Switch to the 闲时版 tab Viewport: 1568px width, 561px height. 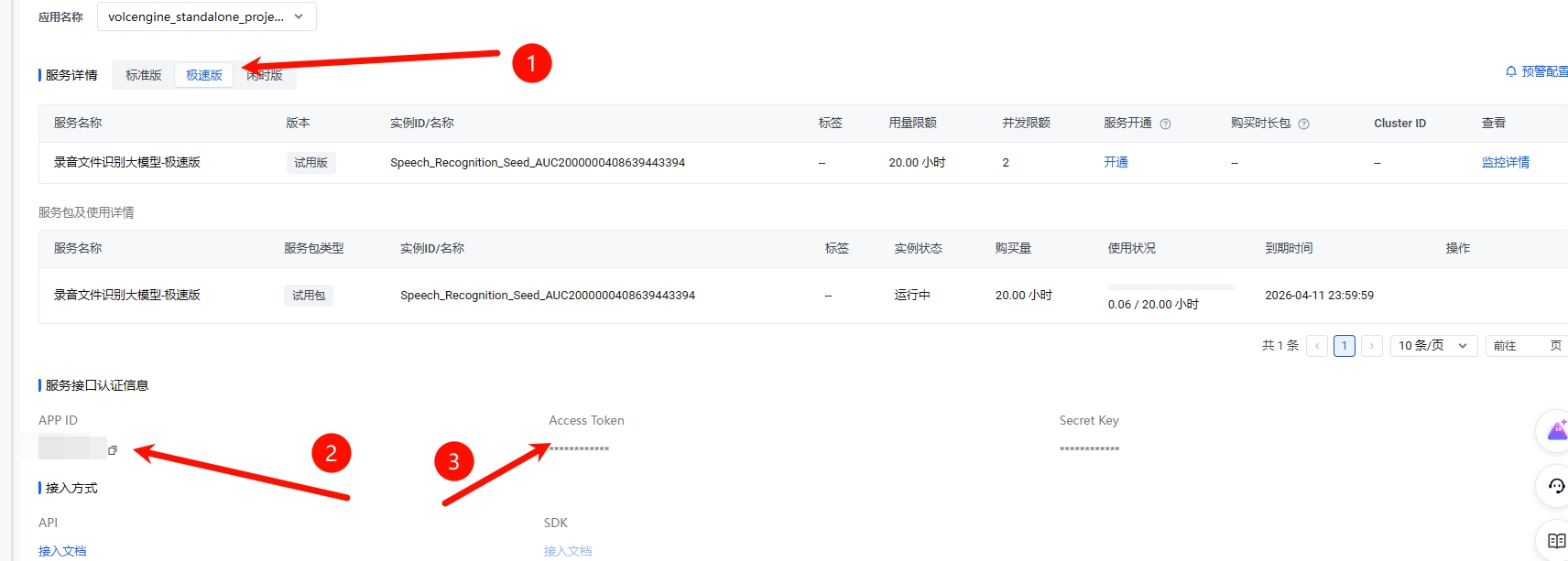pyautogui.click(x=266, y=75)
